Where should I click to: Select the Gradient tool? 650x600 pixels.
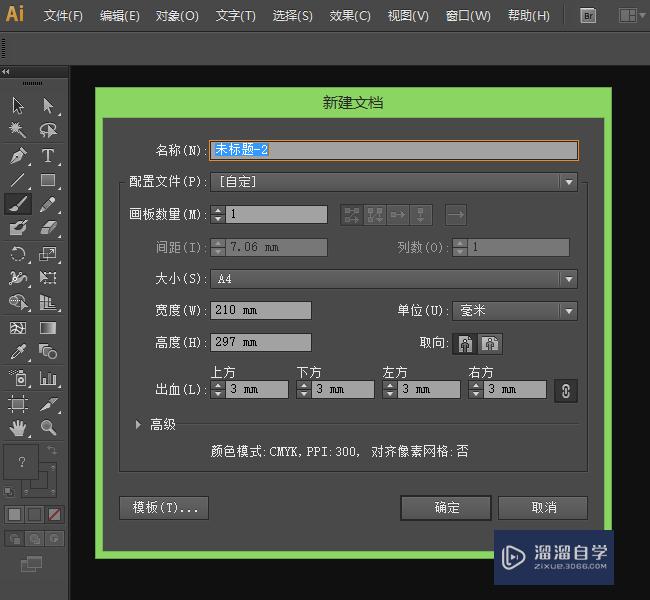(48, 328)
